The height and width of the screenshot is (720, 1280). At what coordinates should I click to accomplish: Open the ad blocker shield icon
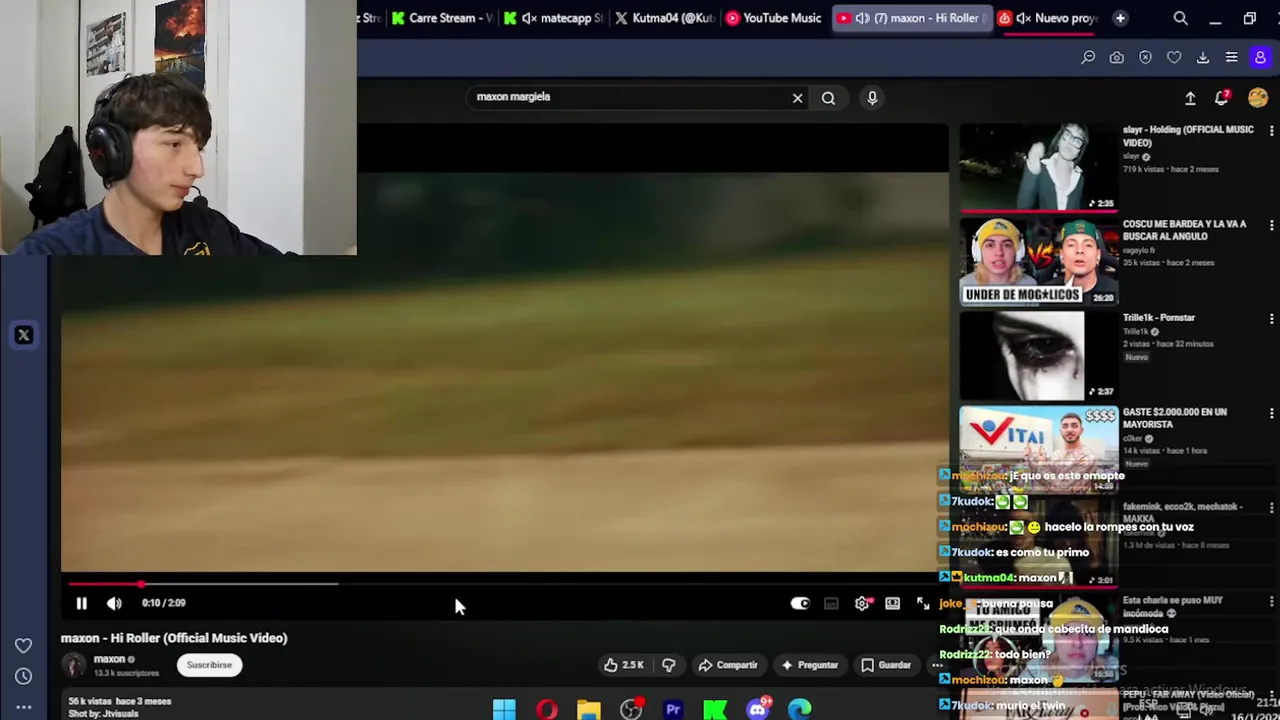point(1145,58)
